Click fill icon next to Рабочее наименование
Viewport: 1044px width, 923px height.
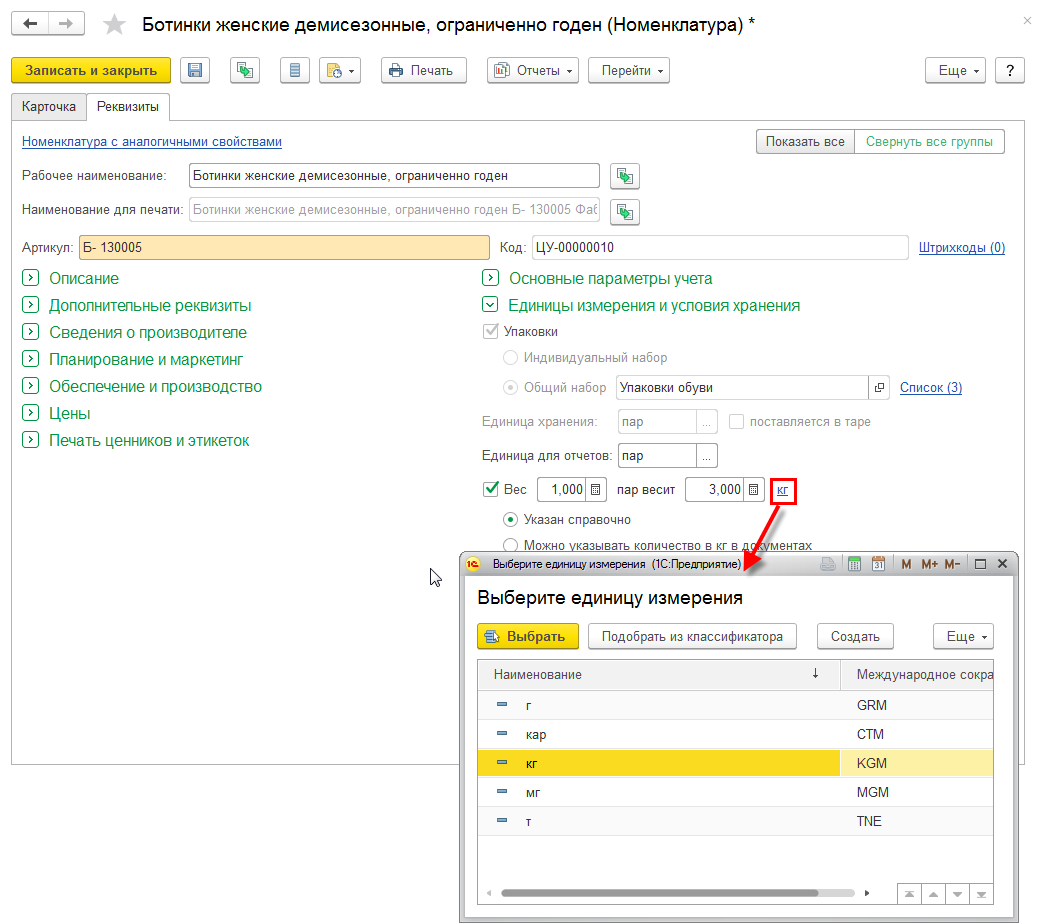point(625,177)
